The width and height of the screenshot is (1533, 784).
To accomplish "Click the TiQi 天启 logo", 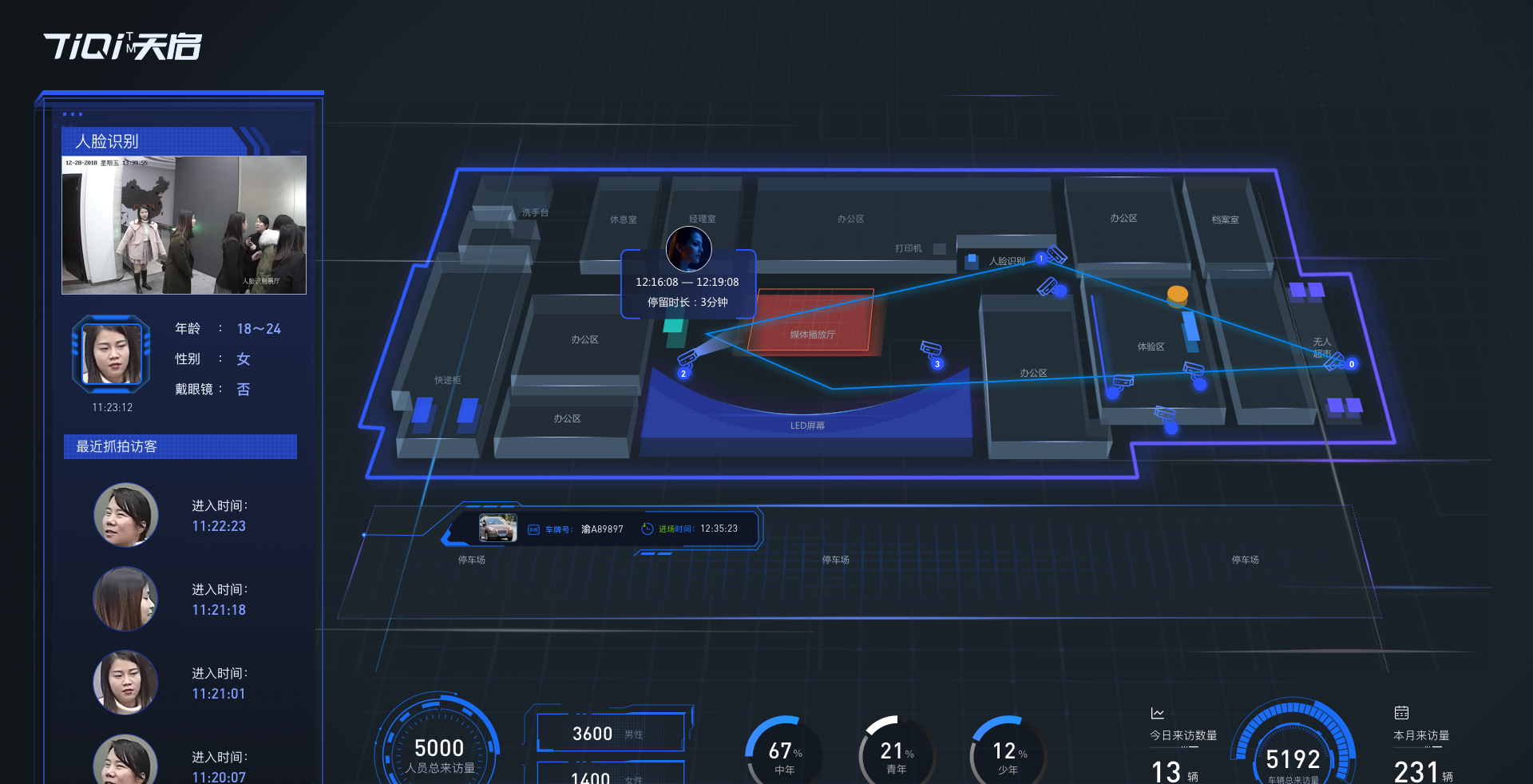I will coord(122,46).
